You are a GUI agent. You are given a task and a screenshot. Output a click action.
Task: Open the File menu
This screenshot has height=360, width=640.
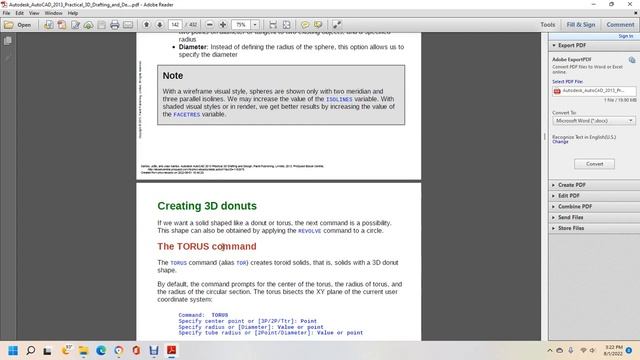click(x=7, y=13)
